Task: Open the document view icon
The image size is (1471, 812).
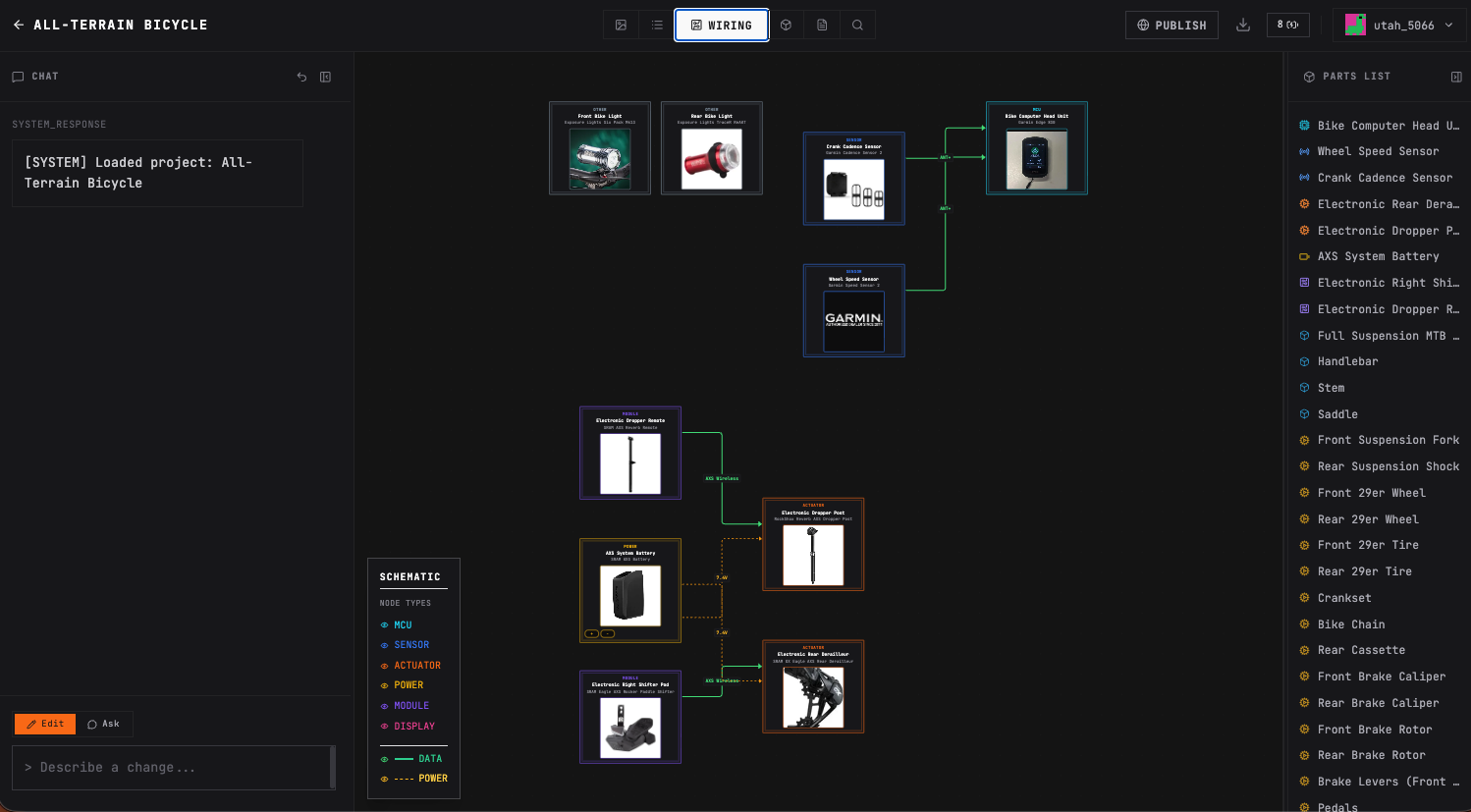Action: tap(822, 26)
